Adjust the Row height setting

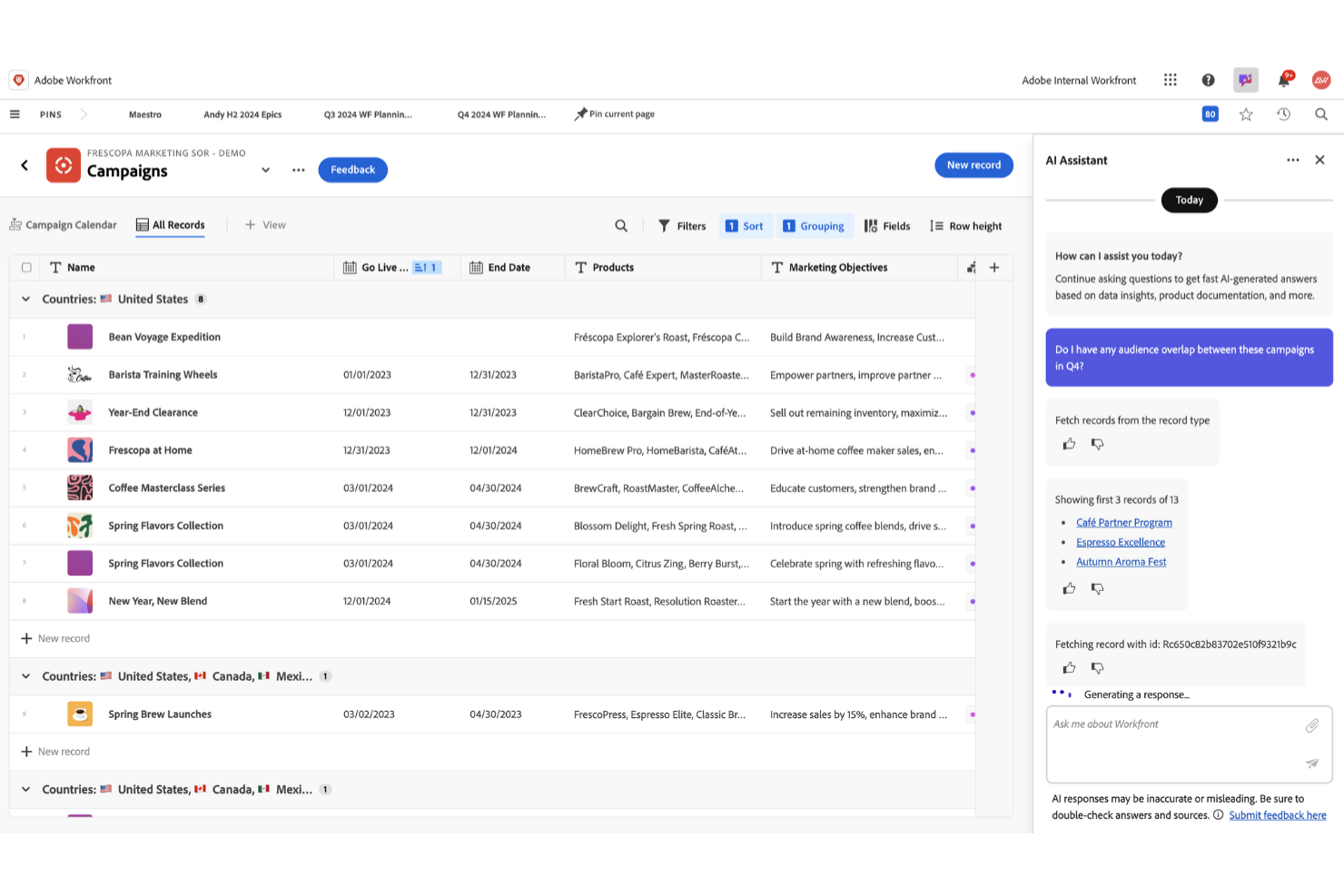coord(965,225)
